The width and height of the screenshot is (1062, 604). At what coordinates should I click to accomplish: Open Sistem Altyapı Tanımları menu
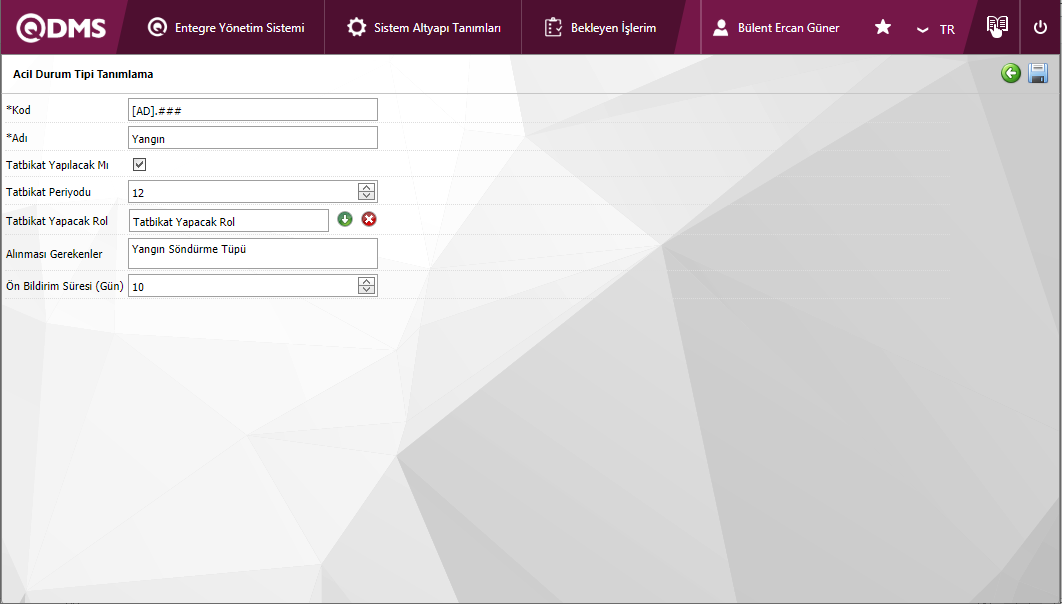[x=423, y=28]
